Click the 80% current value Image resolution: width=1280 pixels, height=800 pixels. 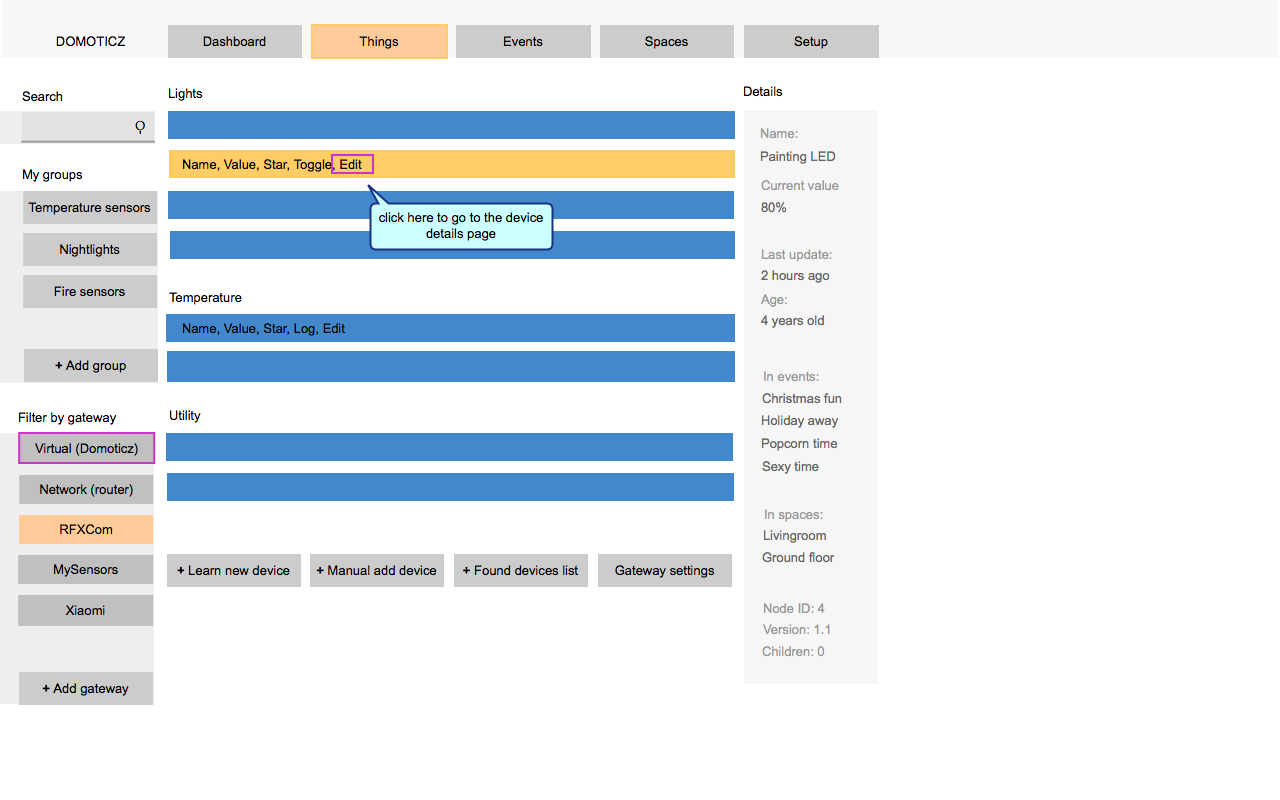point(774,208)
